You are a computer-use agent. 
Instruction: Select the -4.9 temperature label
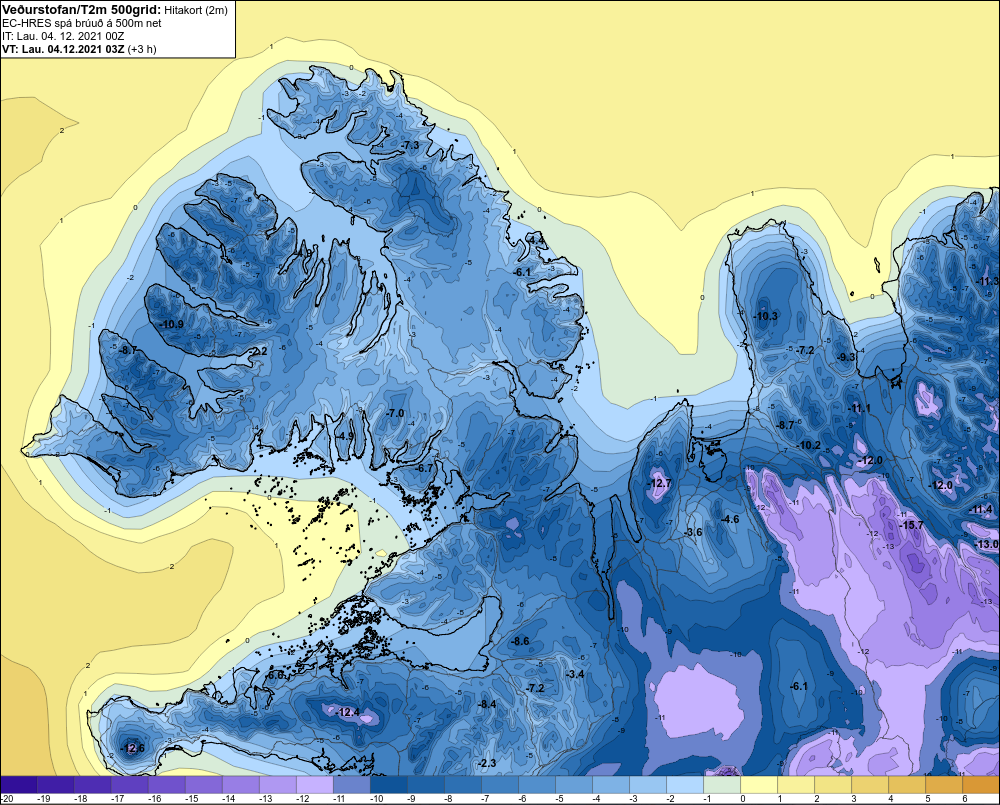click(344, 436)
